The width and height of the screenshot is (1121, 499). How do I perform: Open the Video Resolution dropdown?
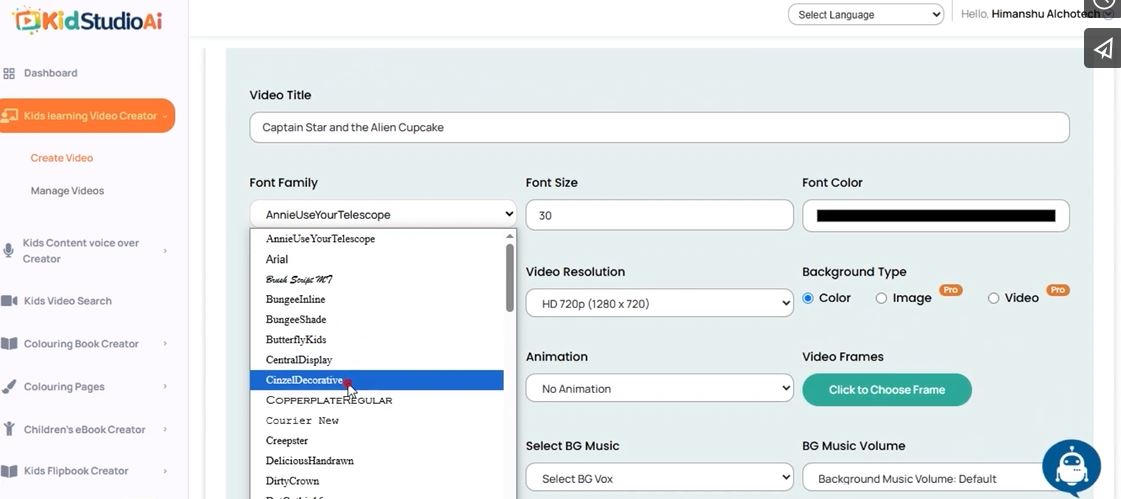[x=659, y=303]
